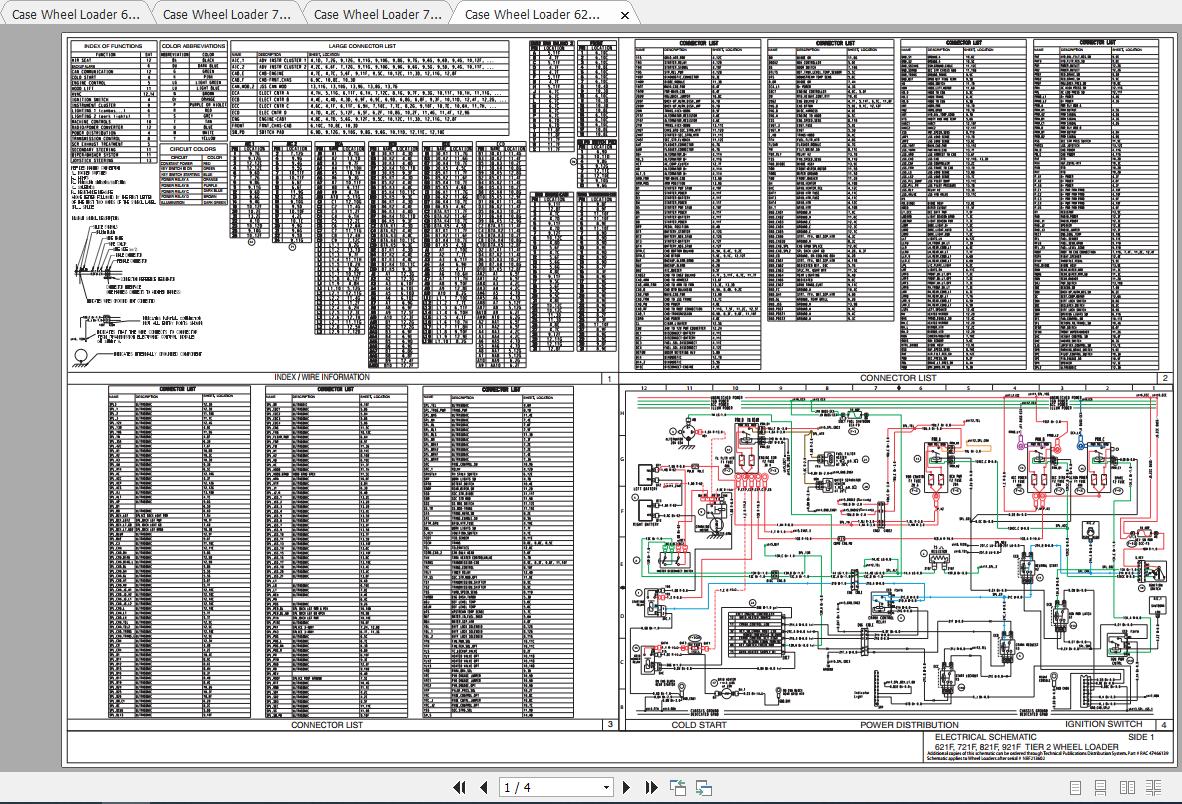
Task: Open the page number dropdown arrow
Action: [605, 788]
